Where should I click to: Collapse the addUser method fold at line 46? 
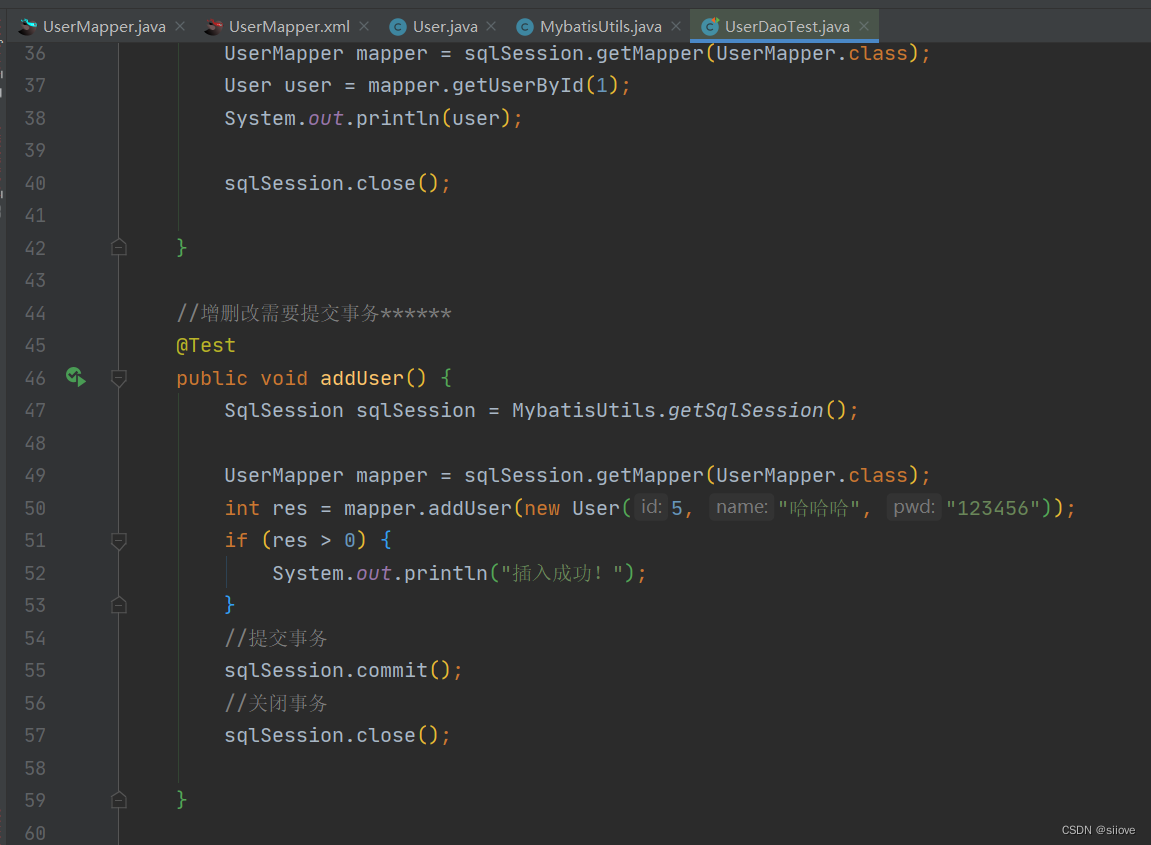click(x=118, y=378)
